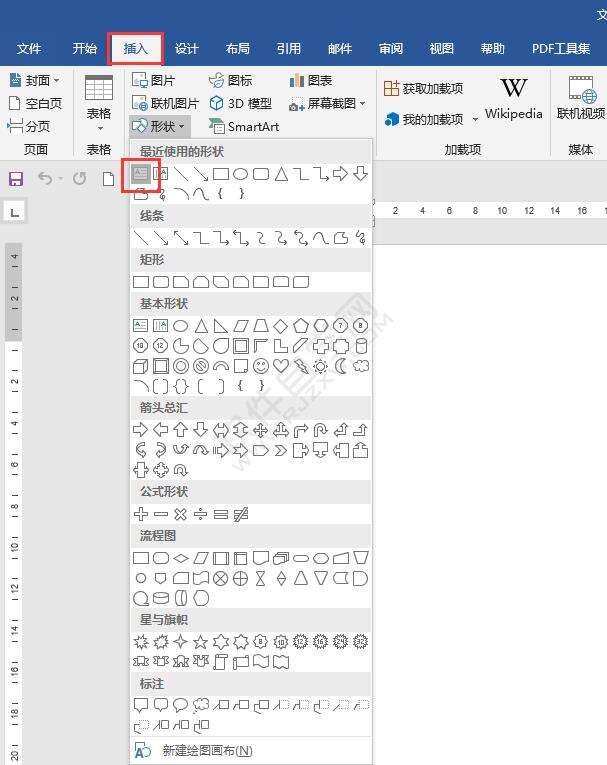Open the 表格 table dropdown
The image size is (607, 765).
(x=99, y=103)
